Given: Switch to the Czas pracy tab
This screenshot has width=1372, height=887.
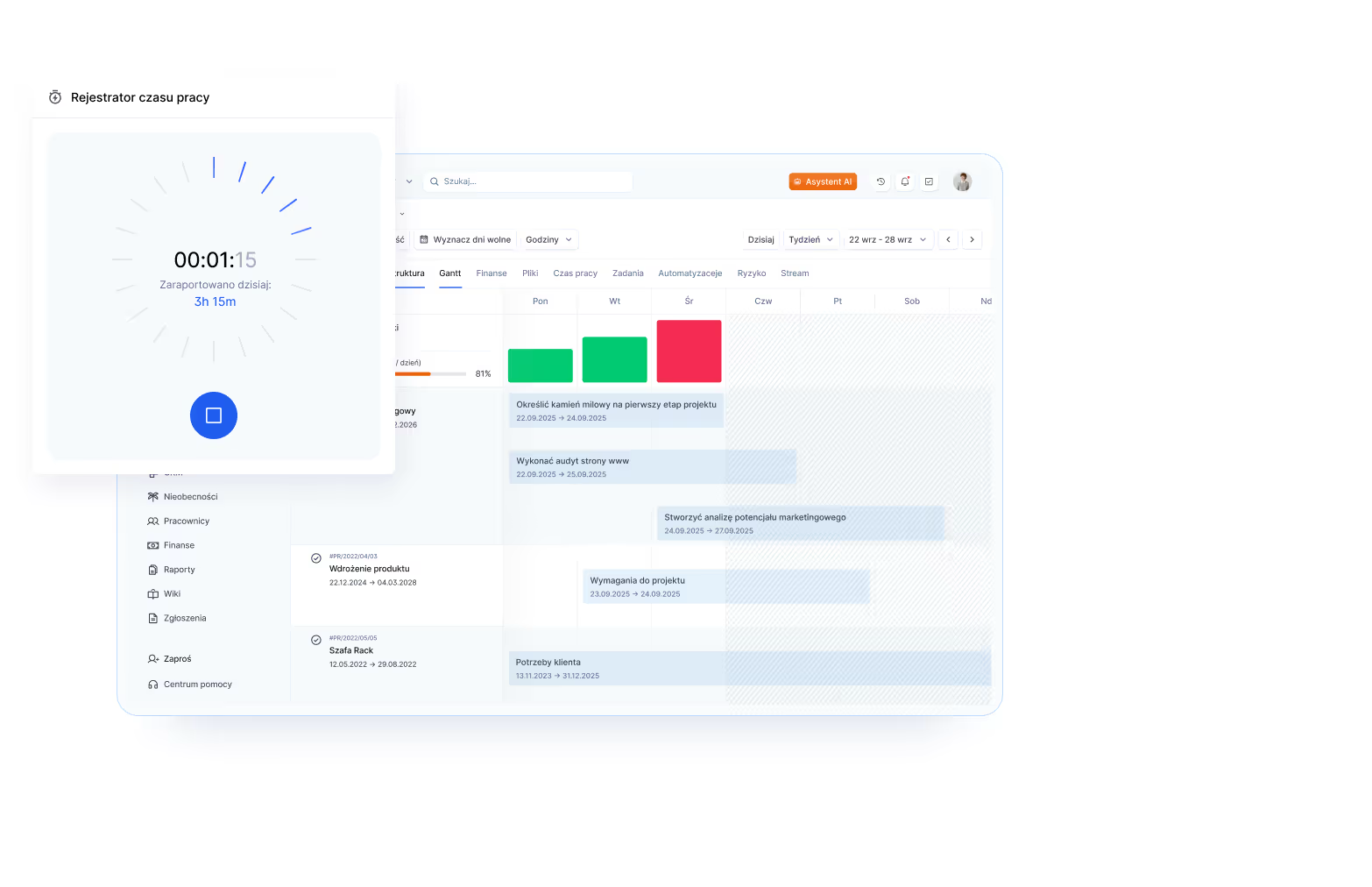Looking at the screenshot, I should [x=576, y=273].
